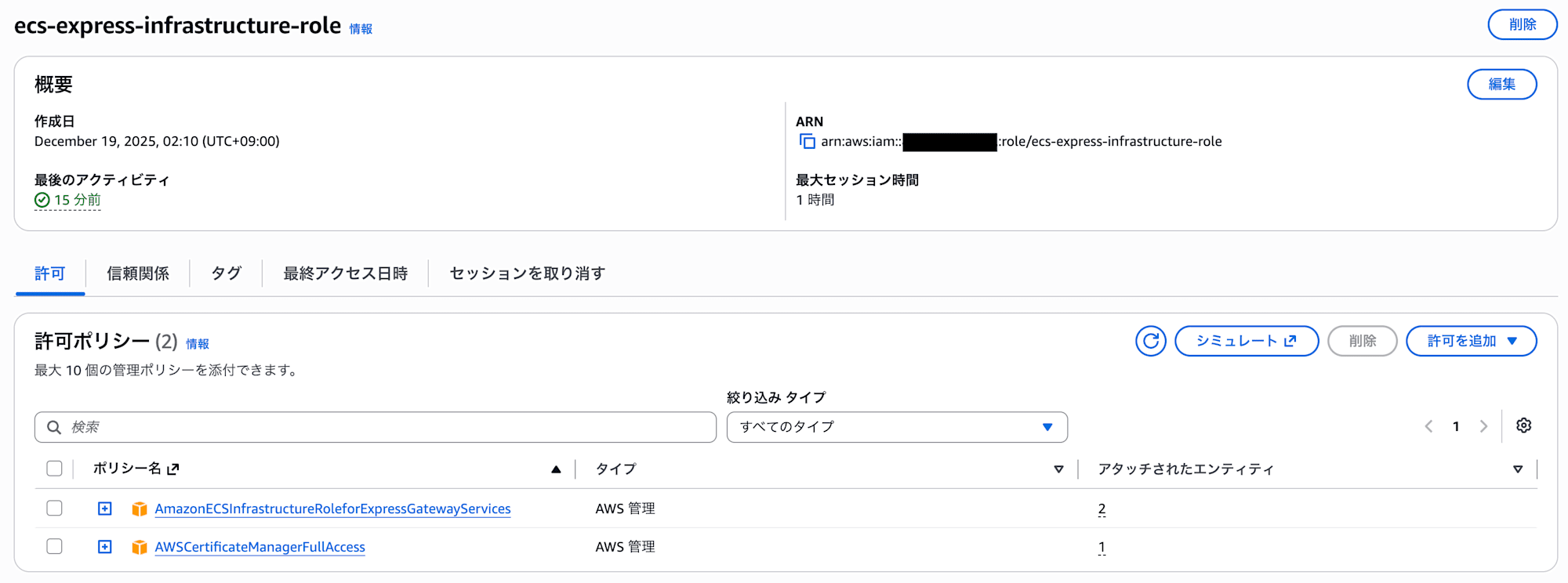Go to previous page arrow
Screen dimensions: 1568x583
(1428, 426)
